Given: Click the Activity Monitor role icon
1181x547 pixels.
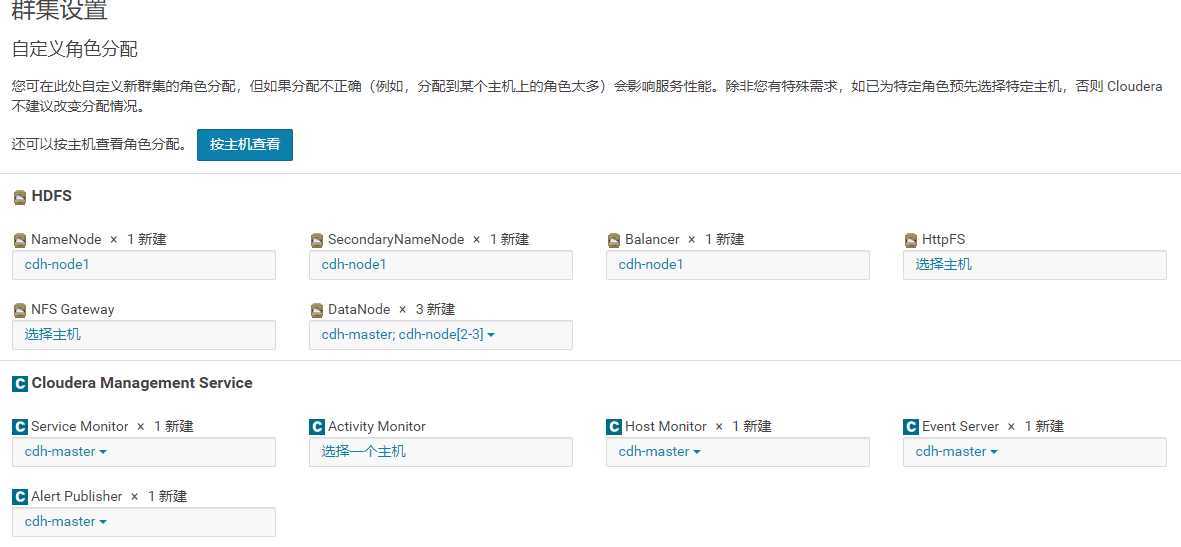Looking at the screenshot, I should click(x=317, y=427).
